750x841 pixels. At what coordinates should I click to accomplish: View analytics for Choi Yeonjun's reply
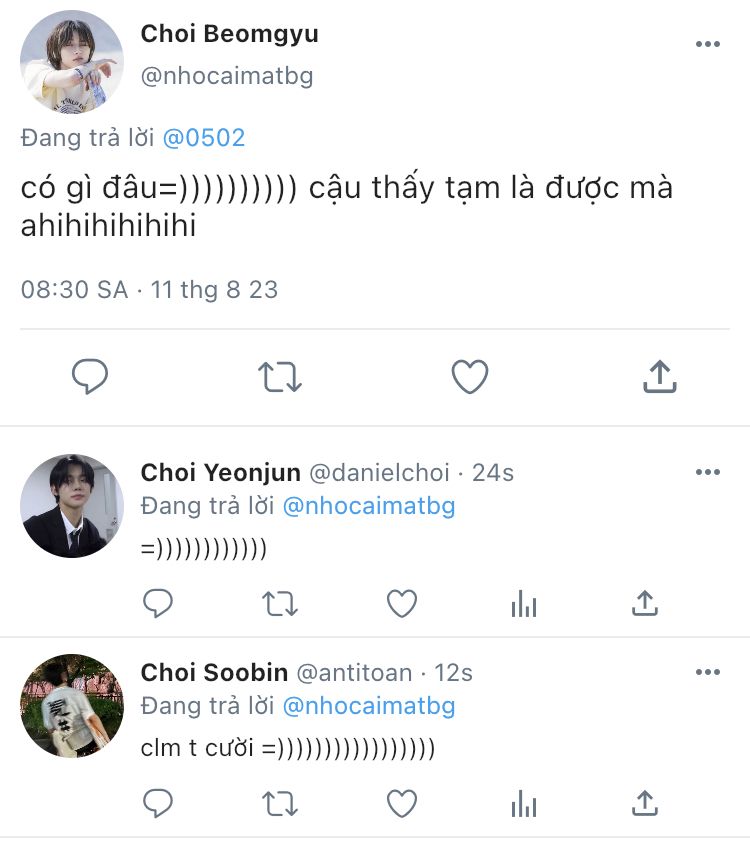coord(523,603)
